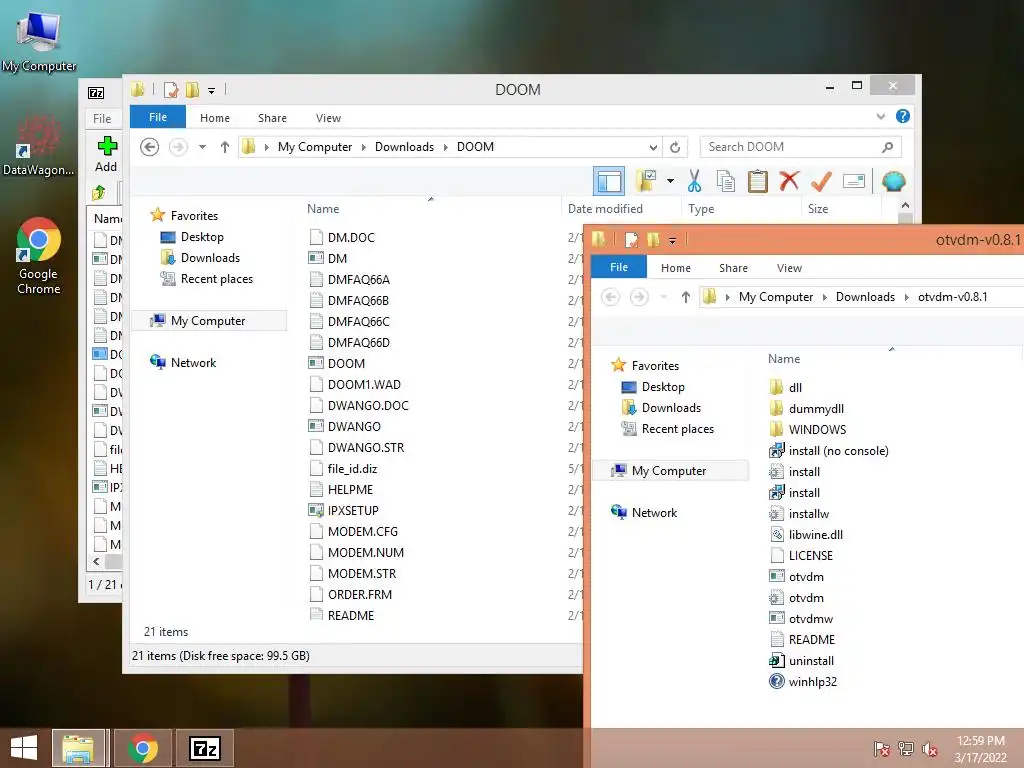Go up one level in otvdm-v0.8.1 window
Viewport: 1024px width, 768px height.
pos(686,297)
